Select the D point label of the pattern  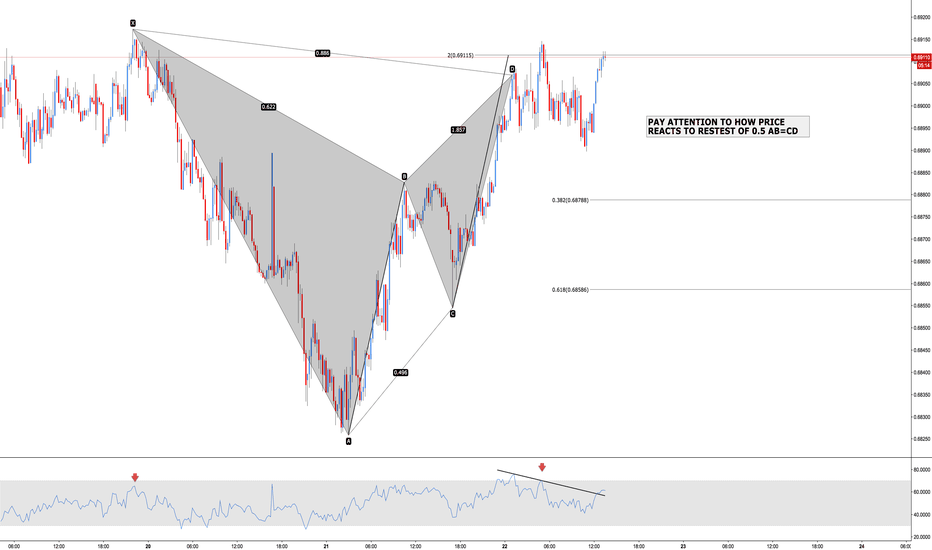512,70
